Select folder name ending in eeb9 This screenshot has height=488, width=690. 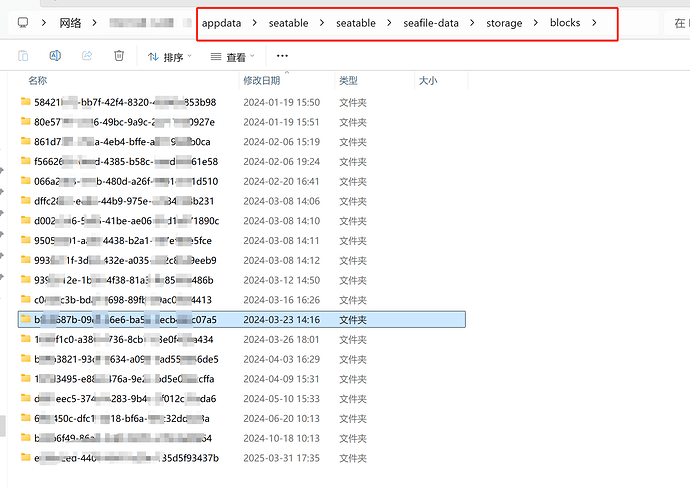point(242,261)
